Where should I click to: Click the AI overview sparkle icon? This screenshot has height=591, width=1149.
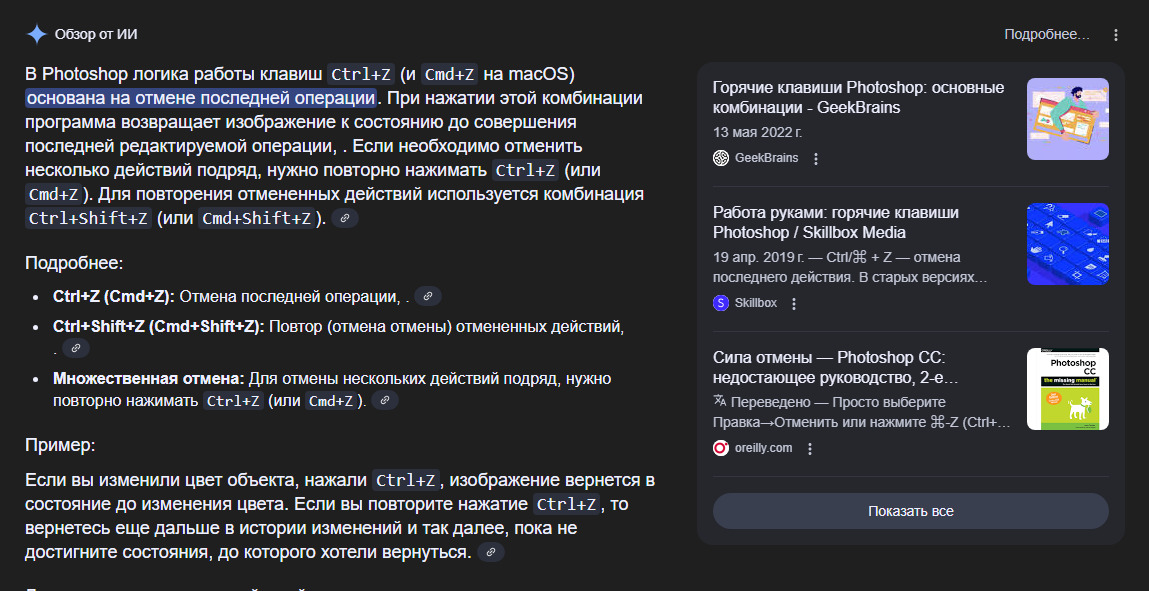[x=36, y=34]
